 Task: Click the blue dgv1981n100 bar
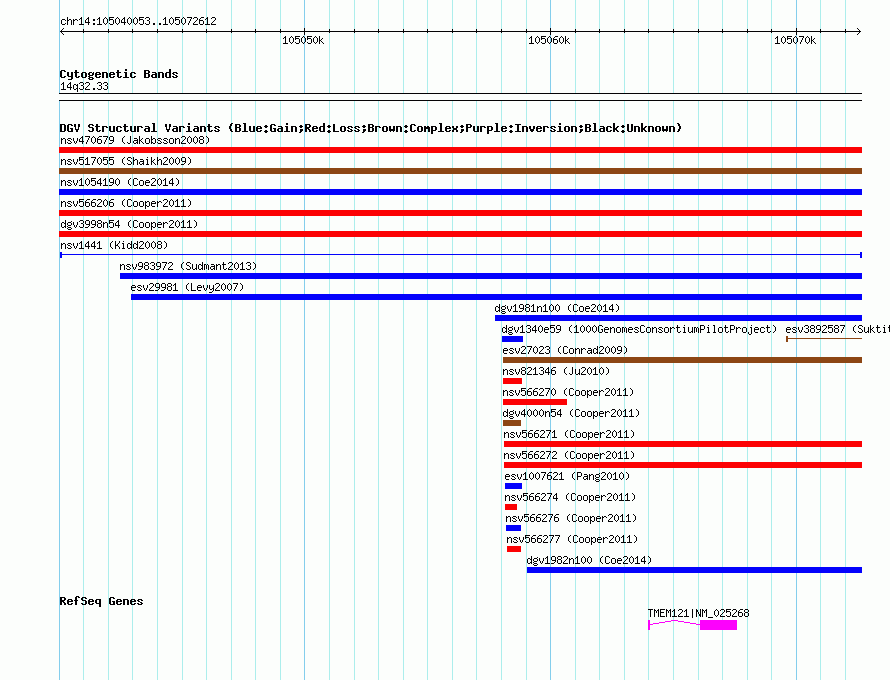pyautogui.click(x=678, y=318)
